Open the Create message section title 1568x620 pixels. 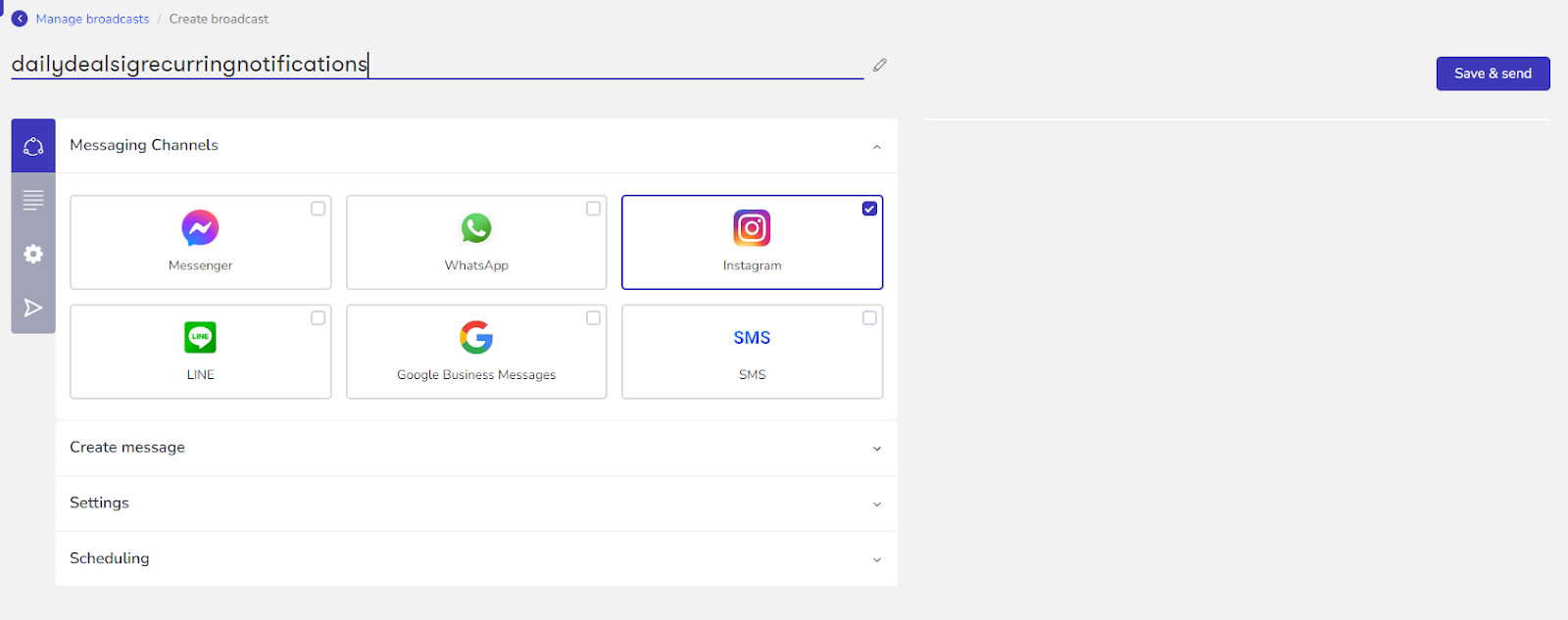(127, 448)
